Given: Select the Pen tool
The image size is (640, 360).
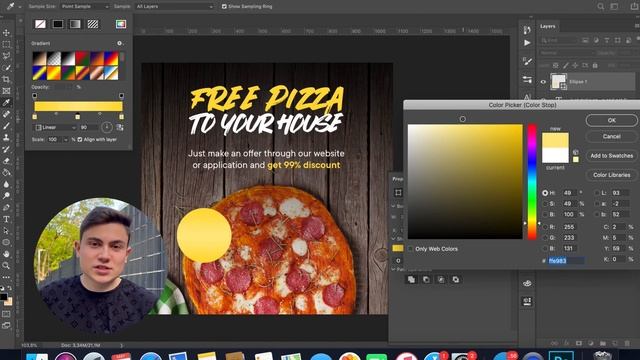Looking at the screenshot, I should click(6, 208).
